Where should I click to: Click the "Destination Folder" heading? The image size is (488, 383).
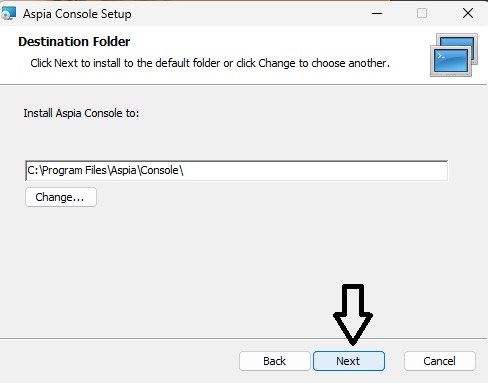click(74, 42)
